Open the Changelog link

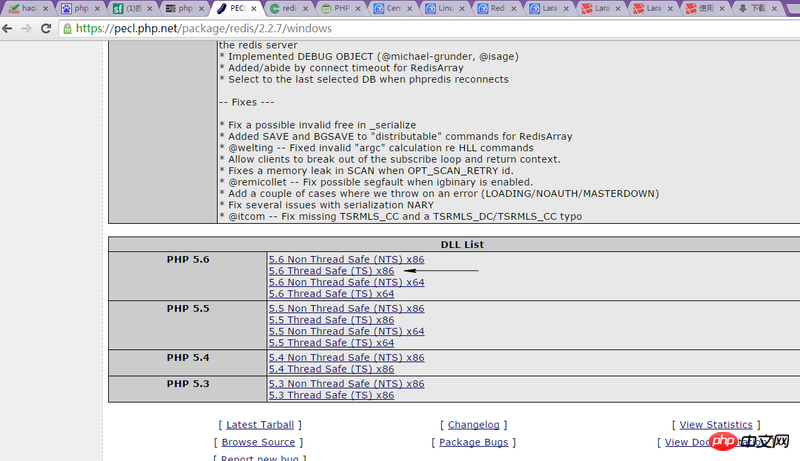(x=473, y=425)
